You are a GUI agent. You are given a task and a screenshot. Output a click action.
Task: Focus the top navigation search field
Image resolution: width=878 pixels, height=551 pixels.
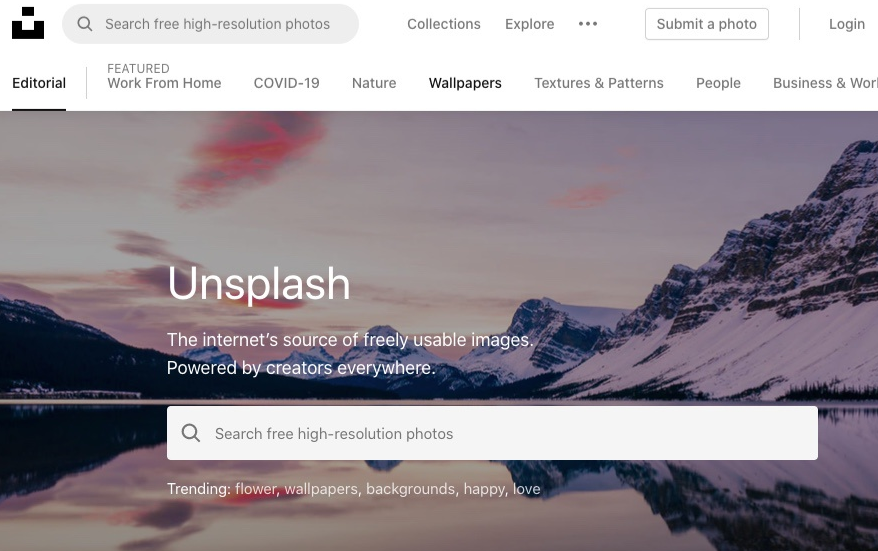click(x=211, y=24)
